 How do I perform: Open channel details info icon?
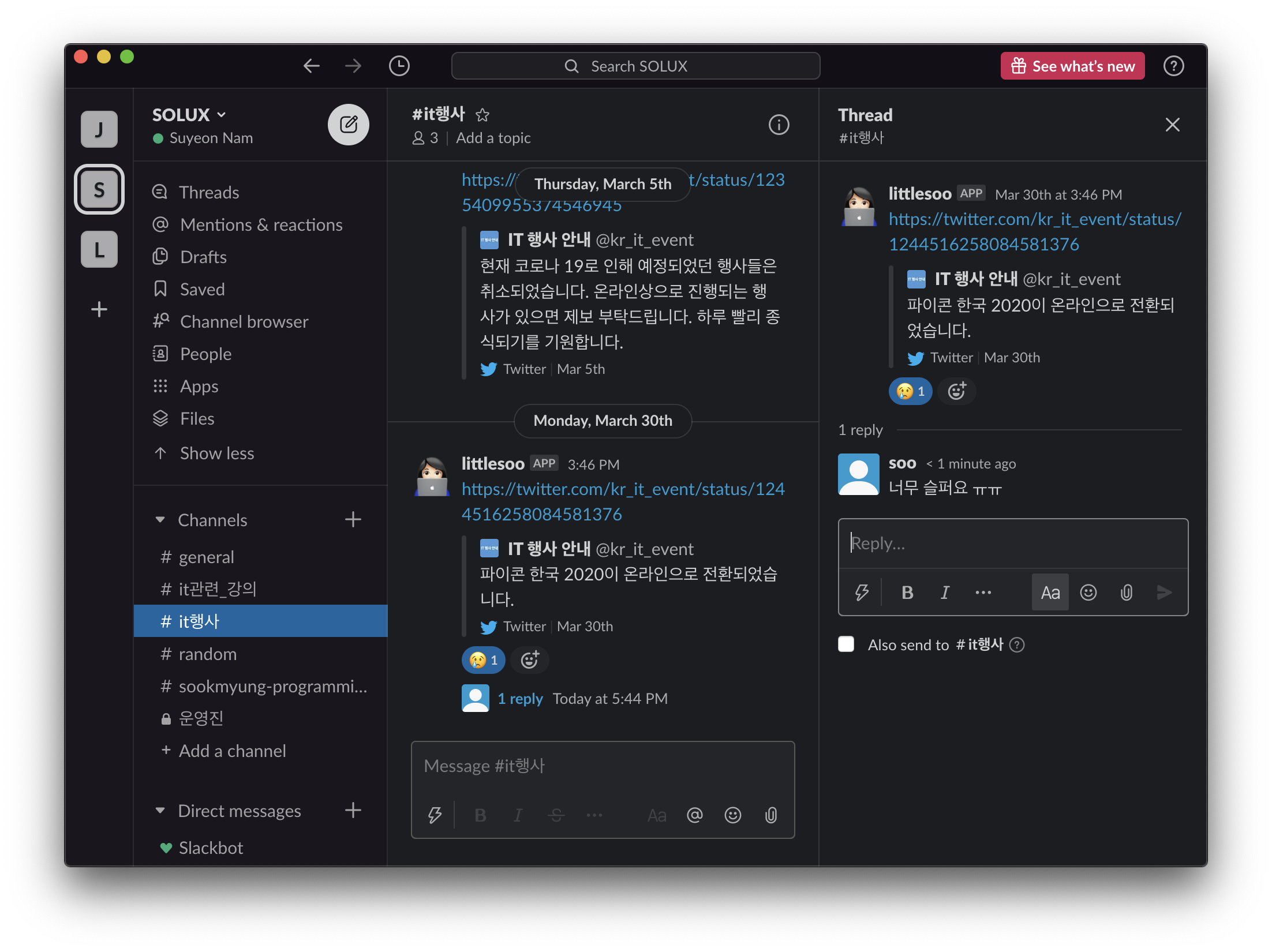pyautogui.click(x=779, y=124)
